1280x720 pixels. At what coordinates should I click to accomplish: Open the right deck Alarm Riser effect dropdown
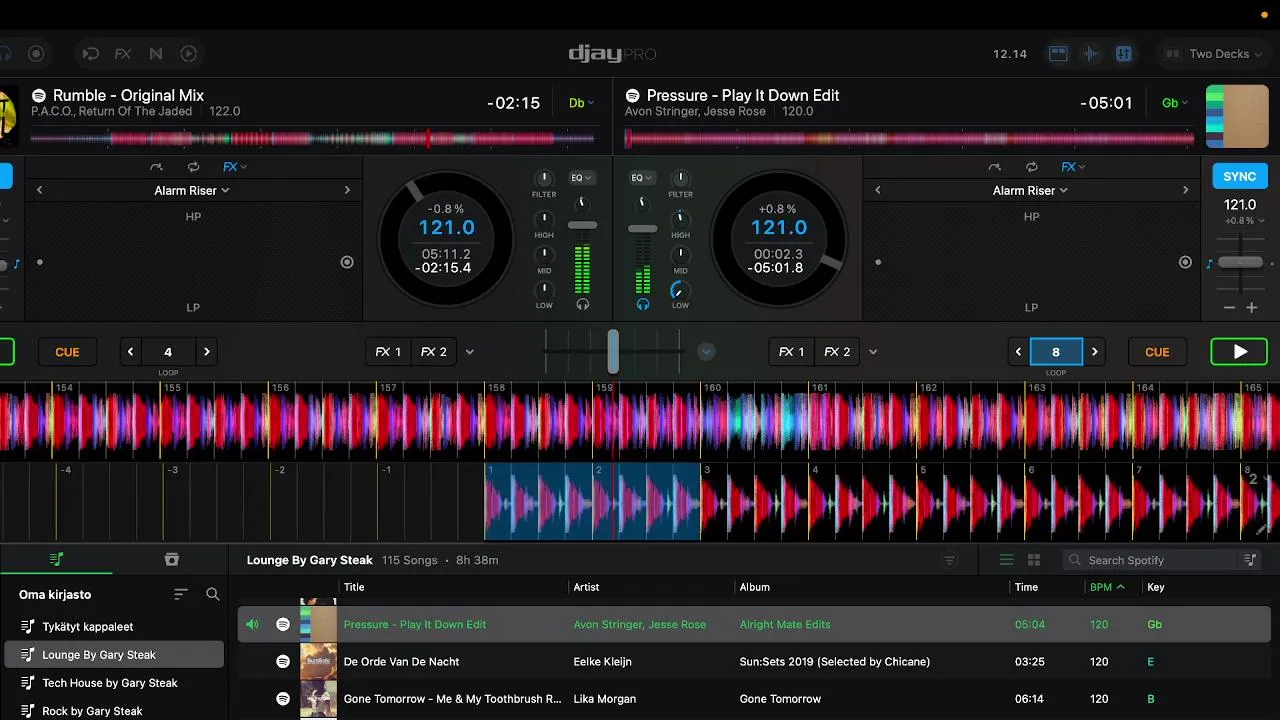[x=1030, y=190]
